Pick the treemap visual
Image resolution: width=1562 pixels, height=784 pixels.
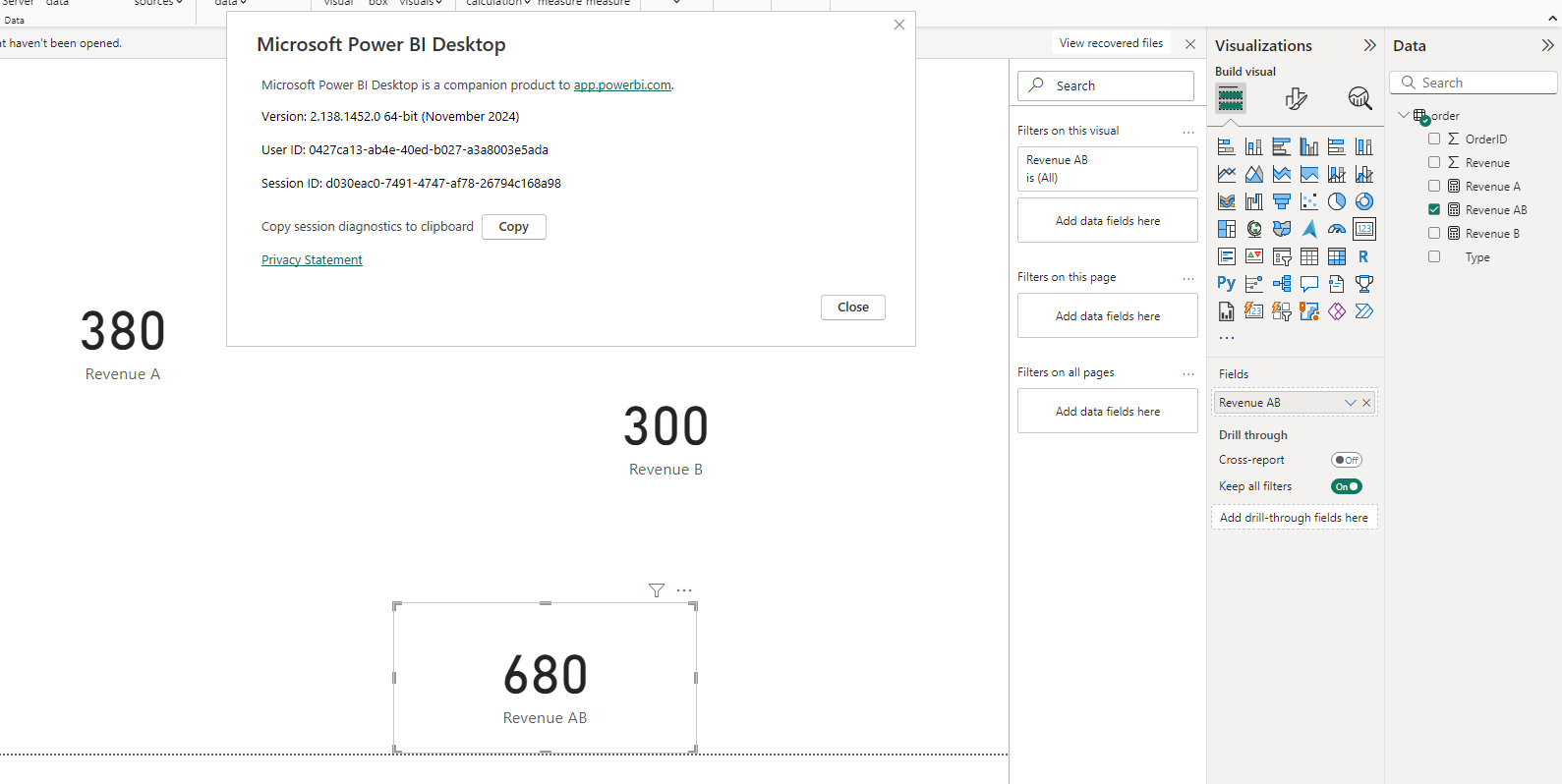pos(1226,229)
